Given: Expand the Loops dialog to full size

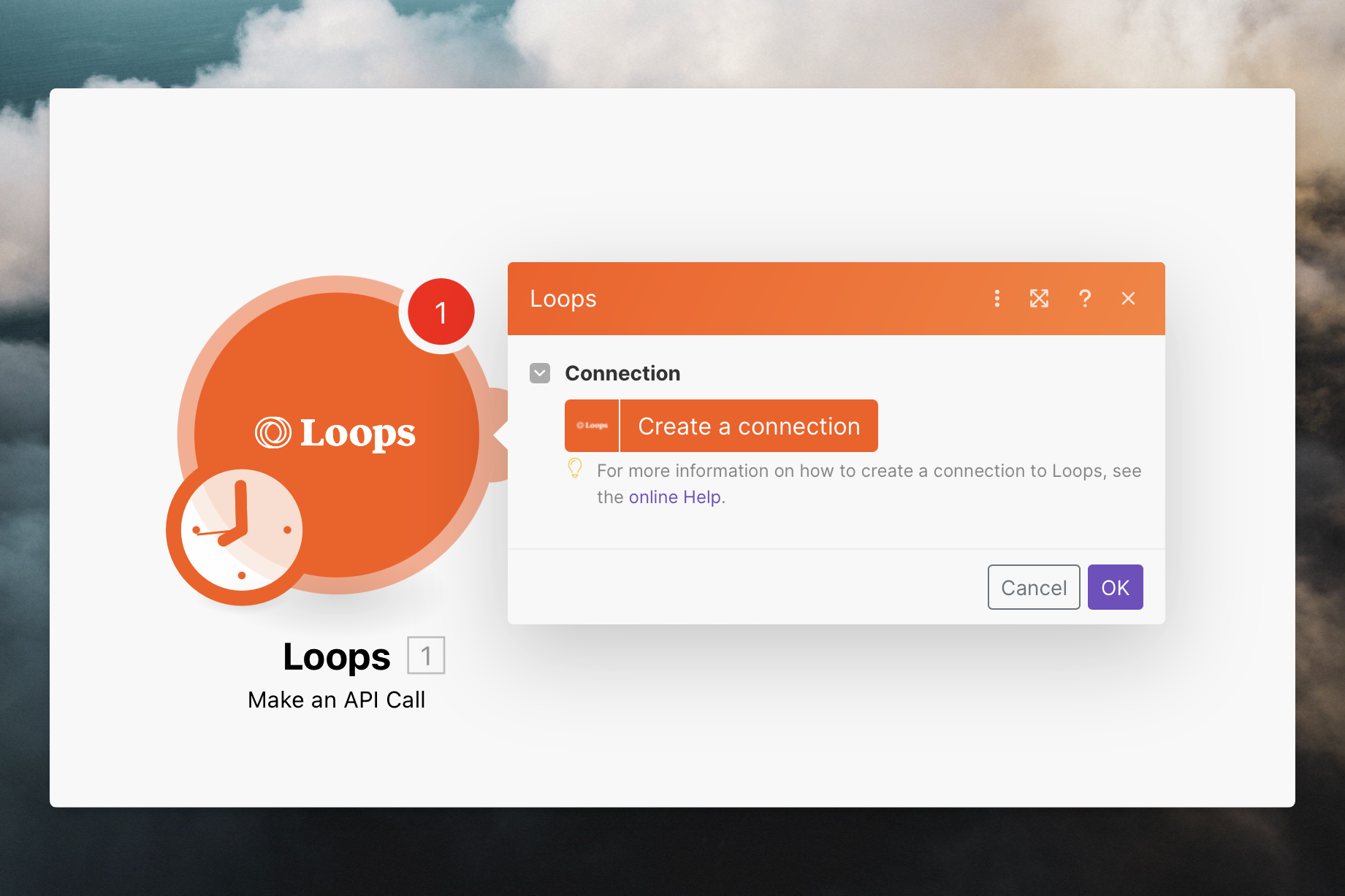Looking at the screenshot, I should (1039, 298).
